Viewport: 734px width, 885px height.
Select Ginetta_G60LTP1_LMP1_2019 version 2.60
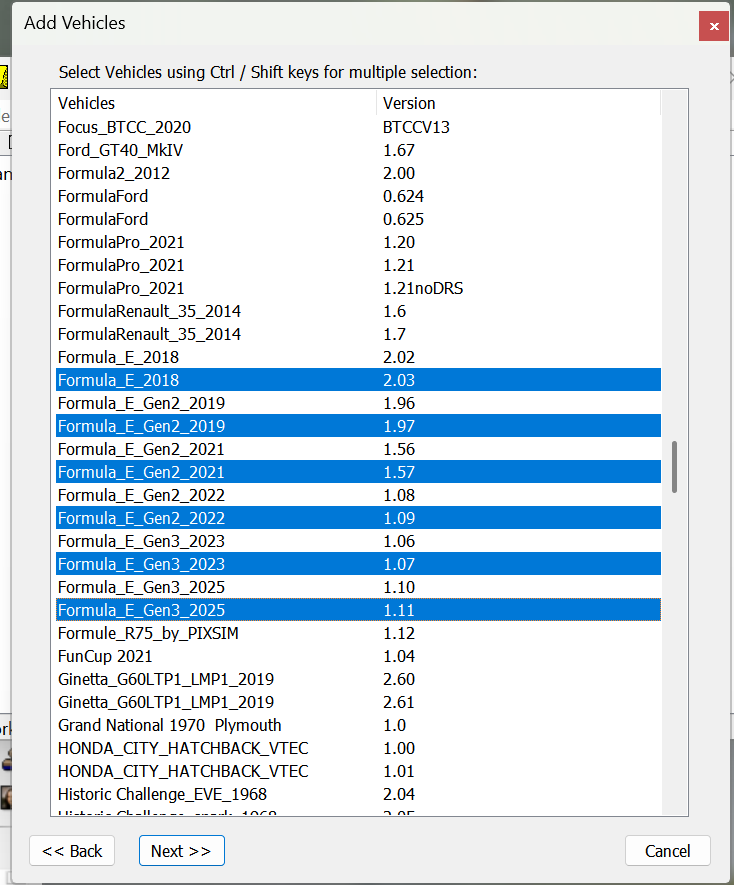coord(359,679)
